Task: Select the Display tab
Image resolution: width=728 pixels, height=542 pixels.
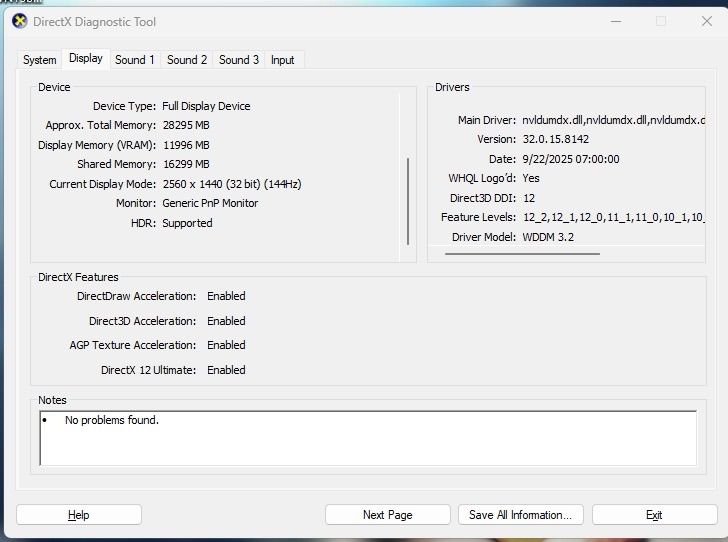Action: pyautogui.click(x=86, y=59)
